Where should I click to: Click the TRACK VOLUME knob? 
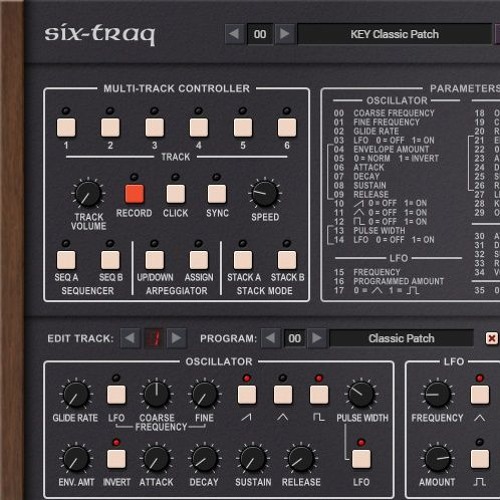(x=88, y=194)
